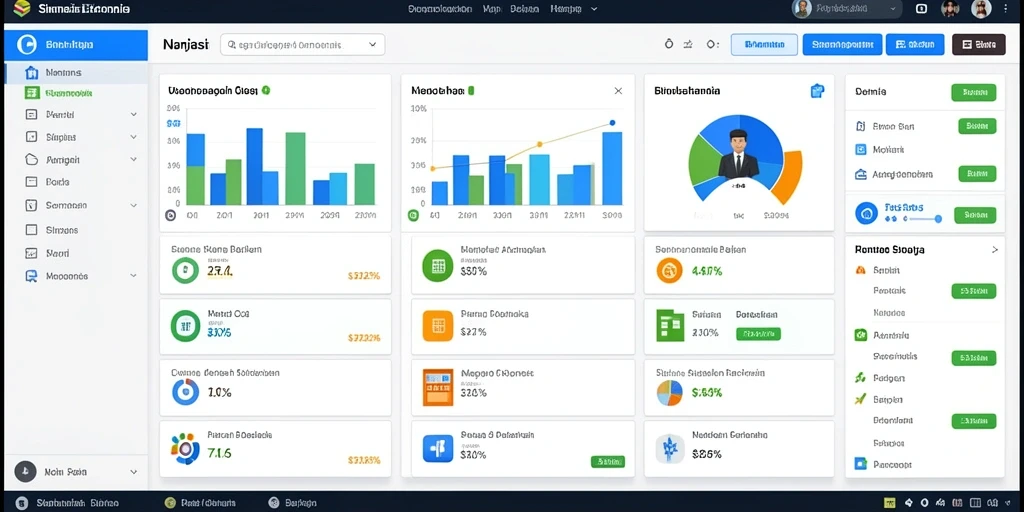Click the dark button in the top toolbar

click(978, 44)
